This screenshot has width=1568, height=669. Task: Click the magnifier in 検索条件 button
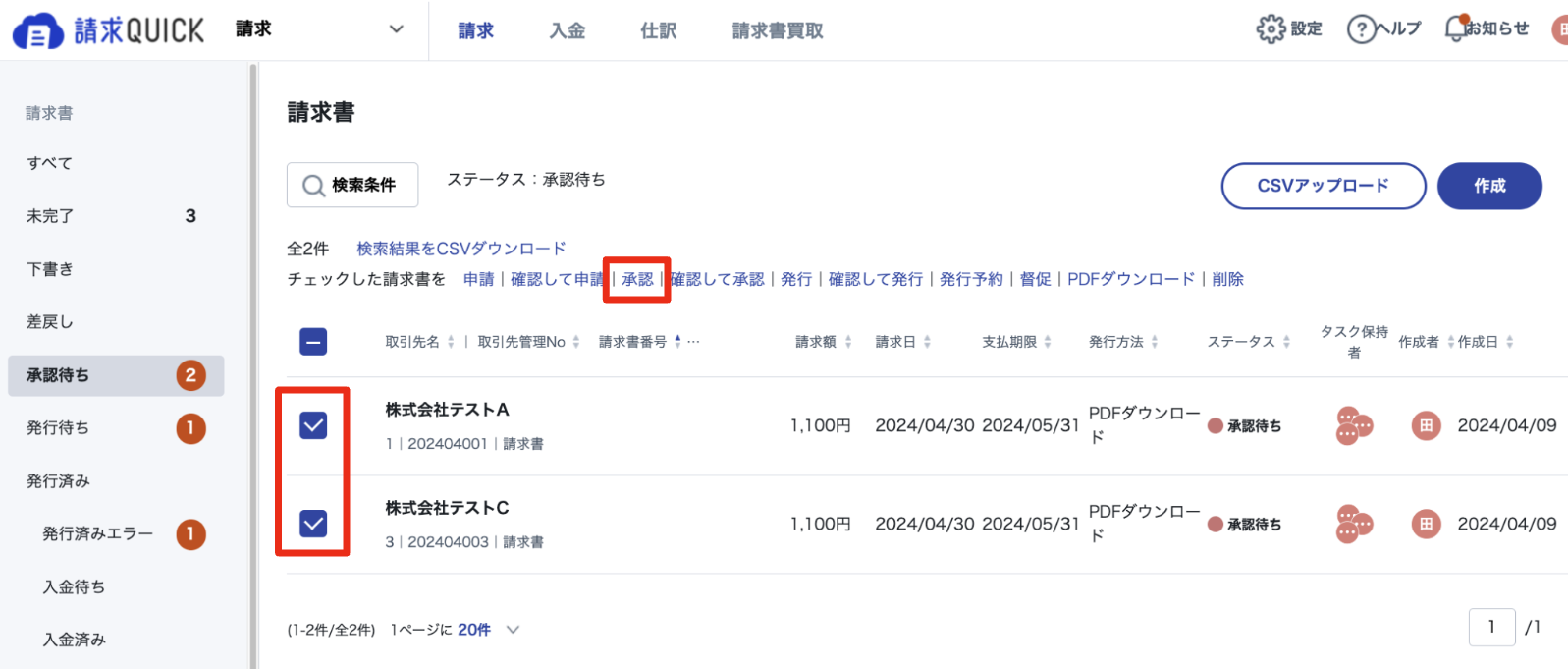(x=313, y=186)
